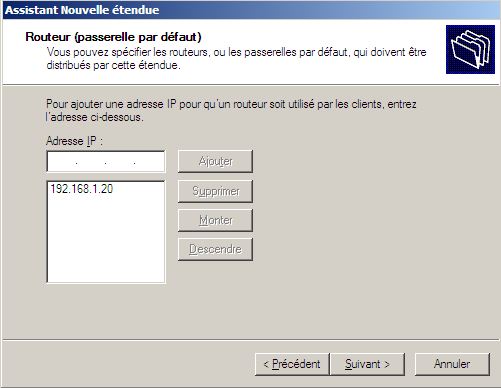Screen dimensions: 501x388
Task: Click the Routeur (passerelle par défaut) heading
Action: coord(113,37)
